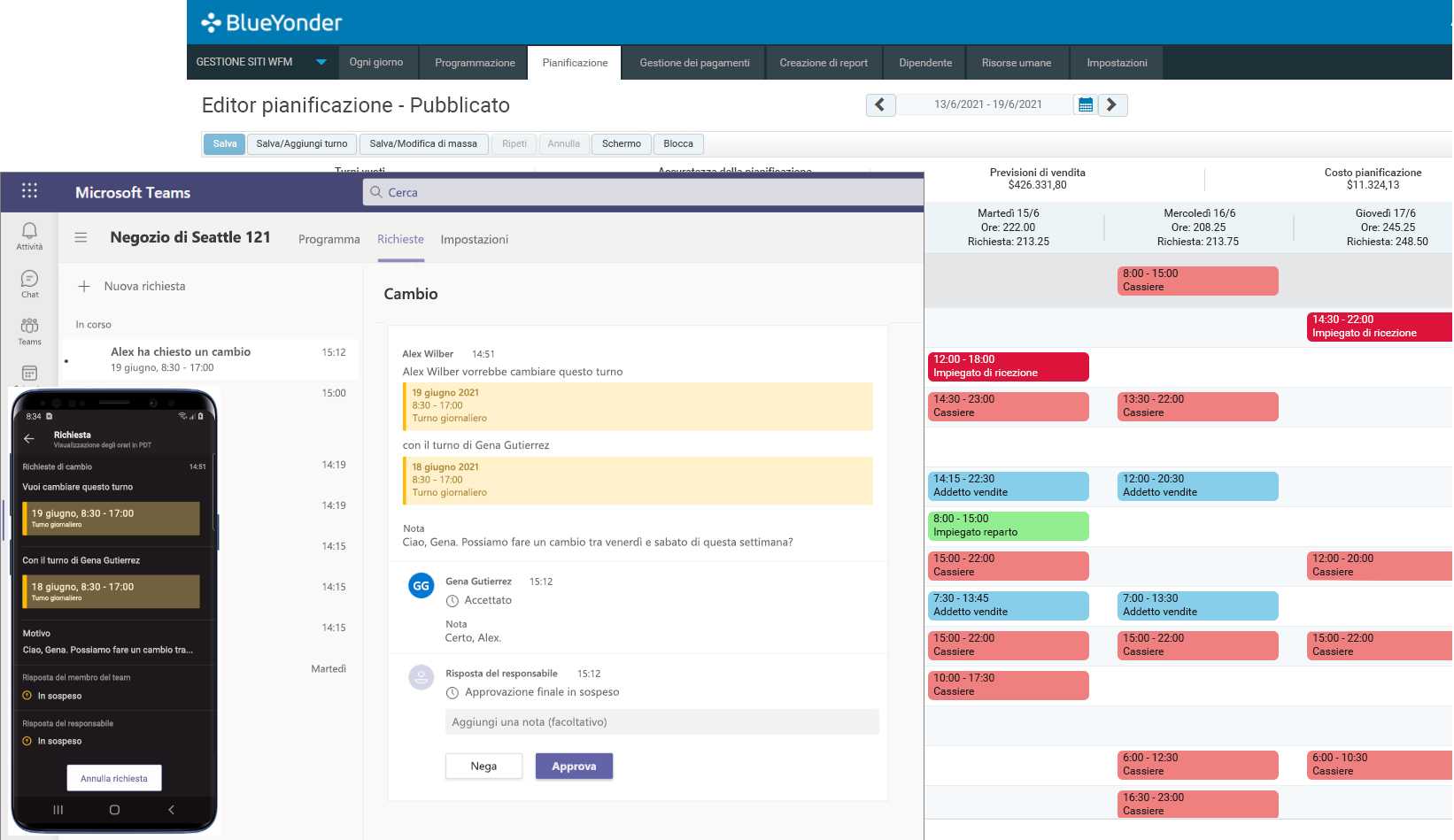Select Tuesday 12:00 - 18:00 Impiegato di ricezione shift
The height and width of the screenshot is (840, 1454).
click(1009, 366)
